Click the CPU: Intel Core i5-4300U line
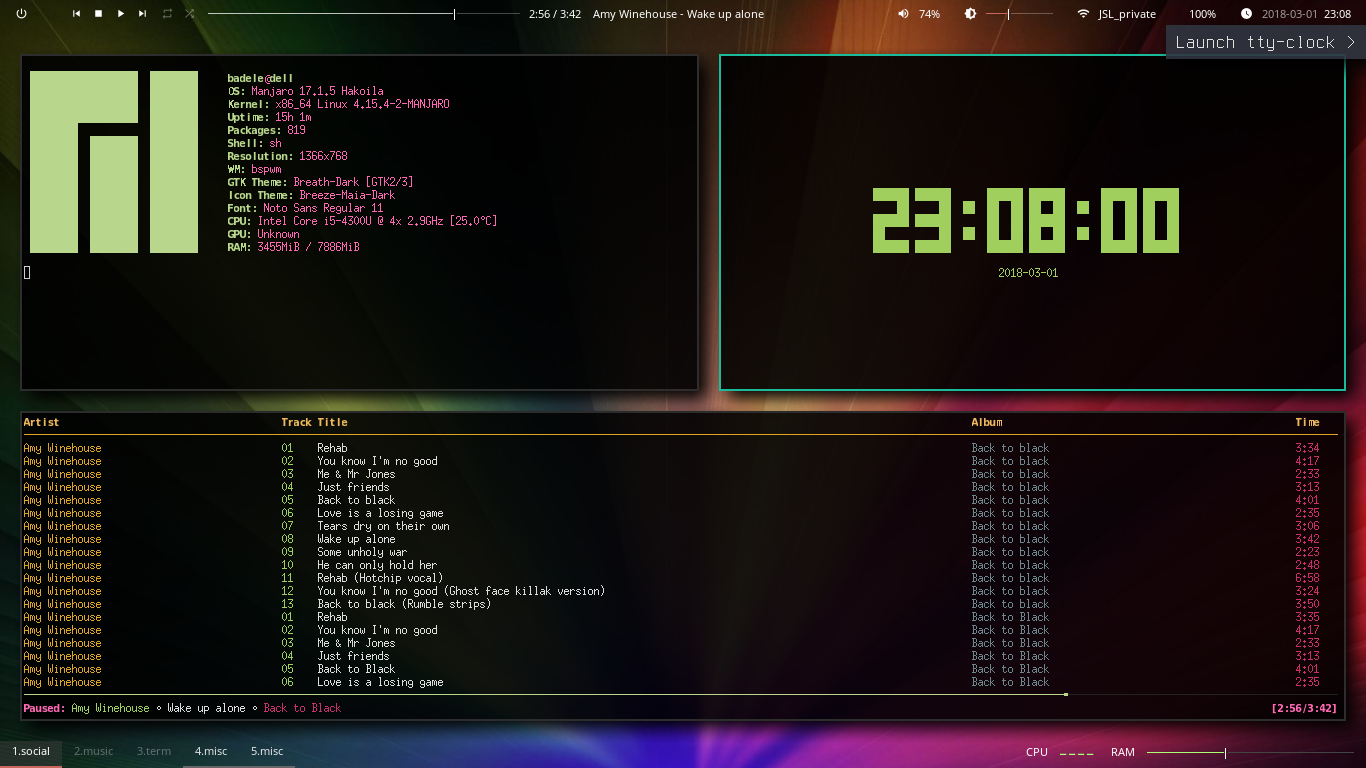This screenshot has width=1366, height=768. coord(362,221)
